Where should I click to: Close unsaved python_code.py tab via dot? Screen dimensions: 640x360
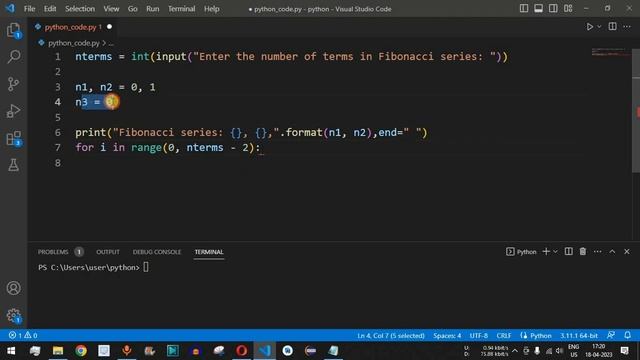pyautogui.click(x=109, y=27)
